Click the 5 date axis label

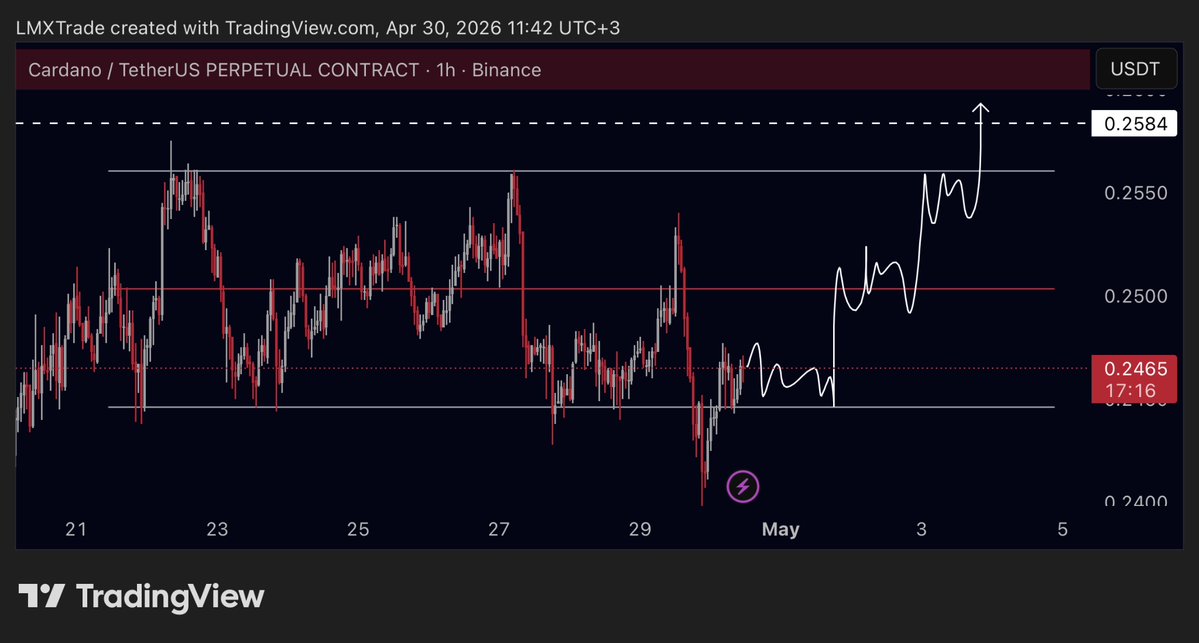pyautogui.click(x=1062, y=529)
